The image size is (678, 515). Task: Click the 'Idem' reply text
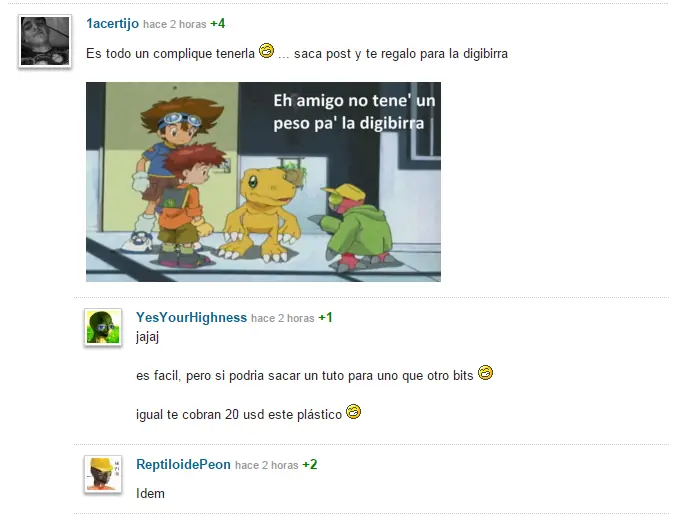[x=150, y=493]
